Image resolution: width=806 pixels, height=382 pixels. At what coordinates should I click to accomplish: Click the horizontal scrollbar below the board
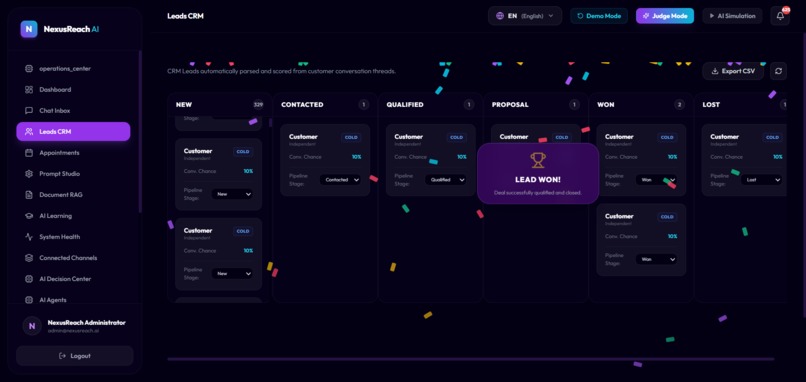click(470, 359)
